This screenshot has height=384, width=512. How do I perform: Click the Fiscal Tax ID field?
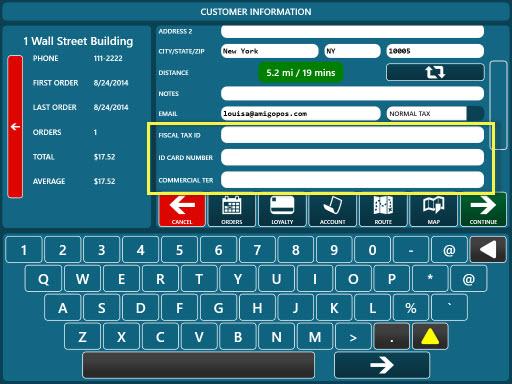(352, 135)
